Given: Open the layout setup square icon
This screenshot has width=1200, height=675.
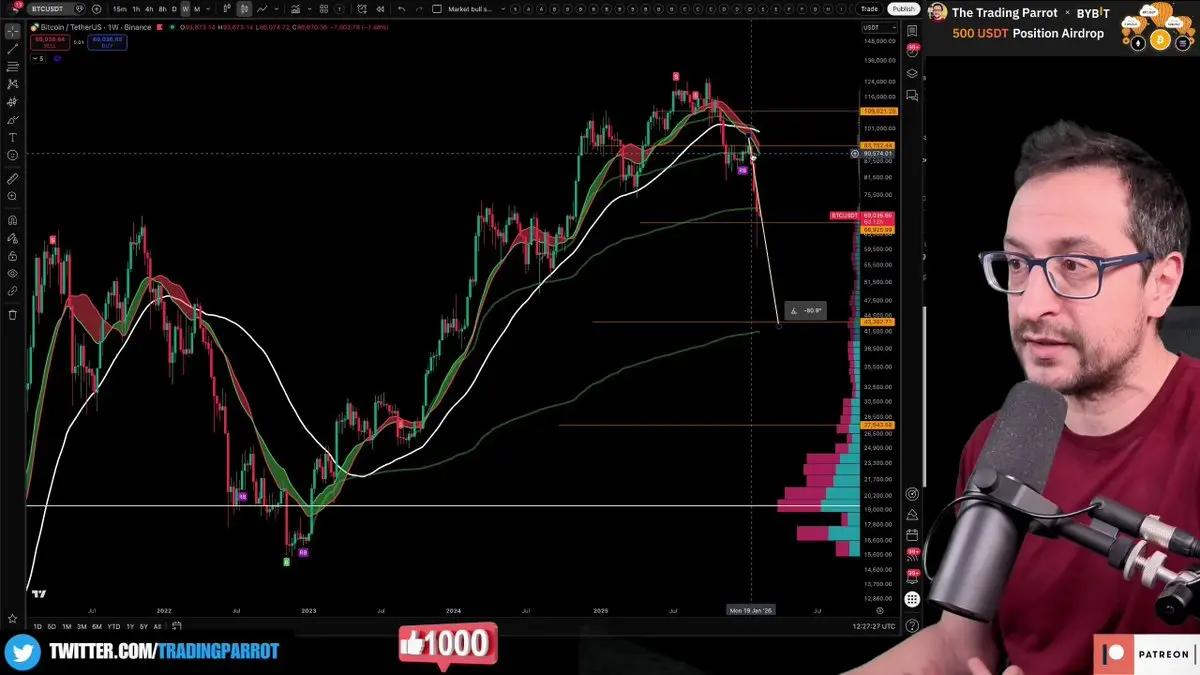Looking at the screenshot, I should coord(437,9).
